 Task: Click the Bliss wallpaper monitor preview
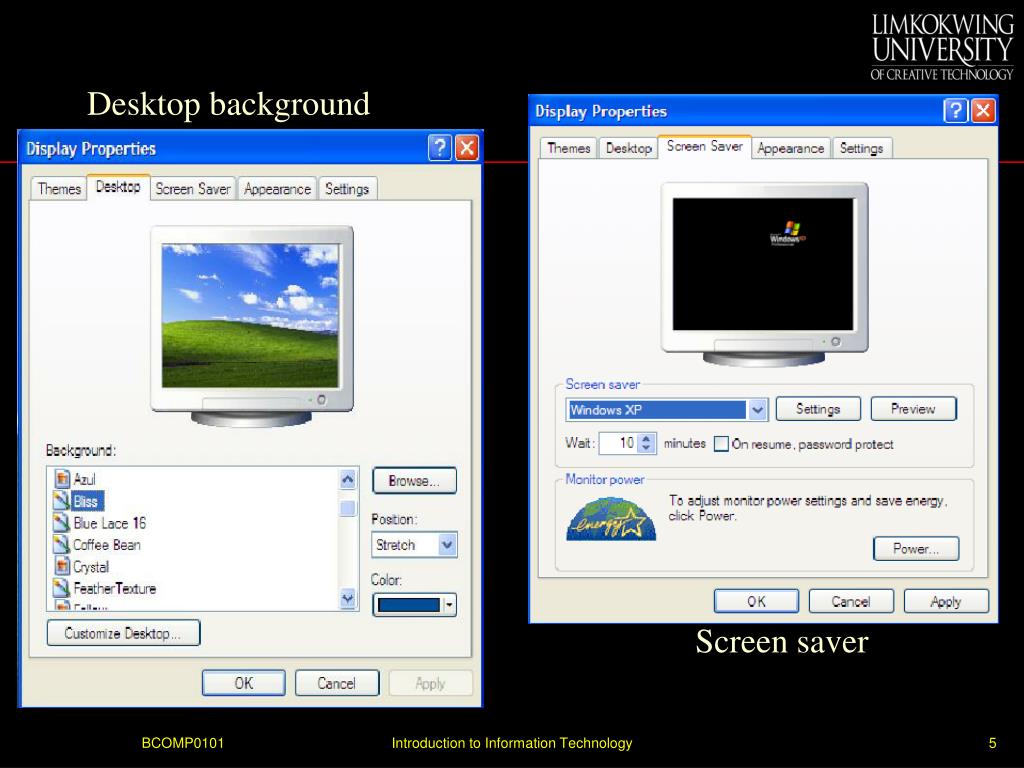click(251, 315)
